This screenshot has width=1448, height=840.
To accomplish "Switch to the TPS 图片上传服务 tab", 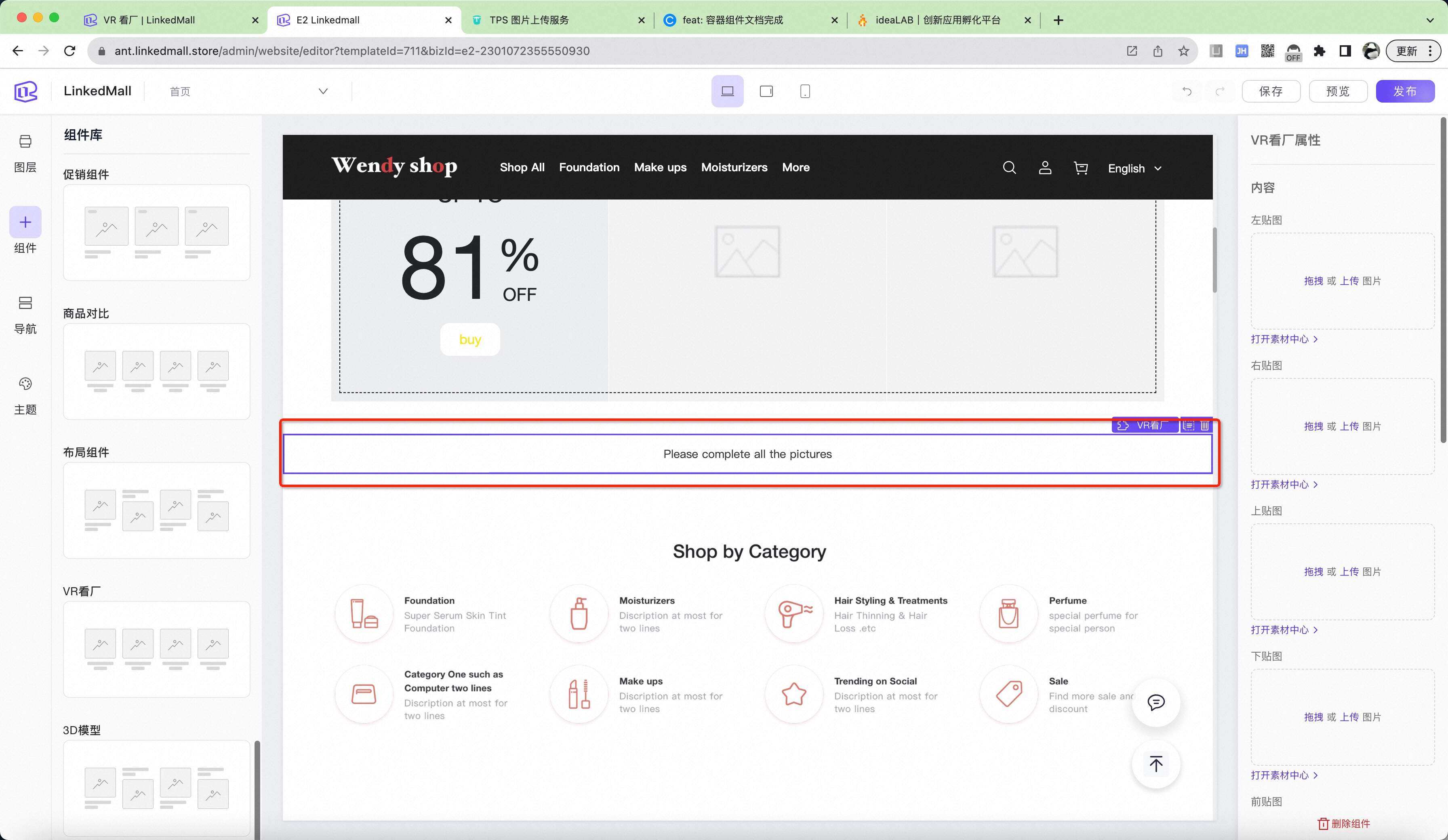I will click(528, 20).
